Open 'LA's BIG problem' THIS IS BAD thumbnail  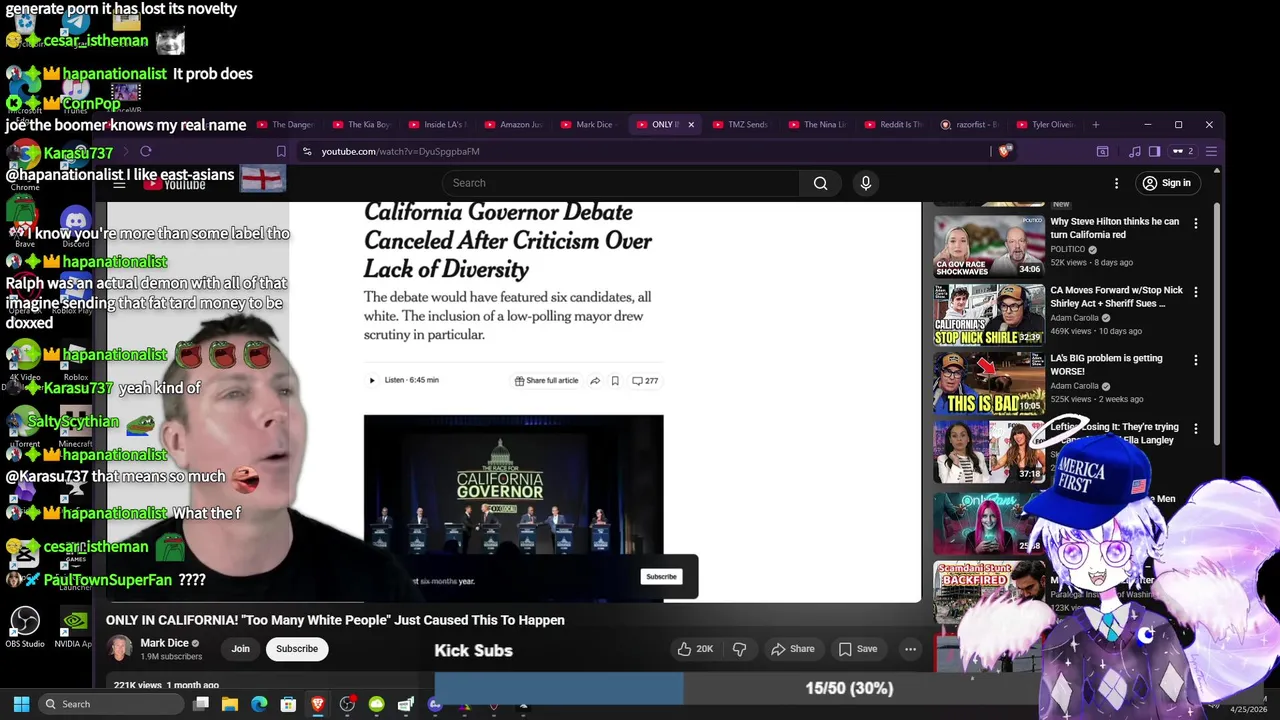click(x=989, y=383)
